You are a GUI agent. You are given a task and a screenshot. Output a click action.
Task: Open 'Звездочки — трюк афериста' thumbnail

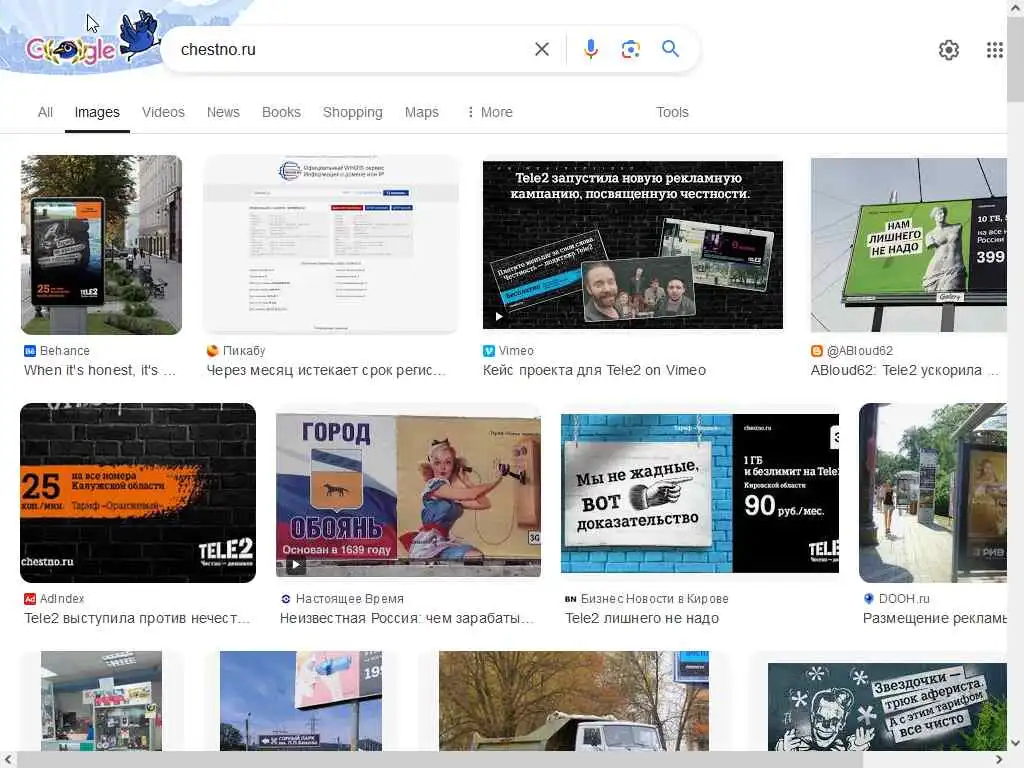click(887, 707)
